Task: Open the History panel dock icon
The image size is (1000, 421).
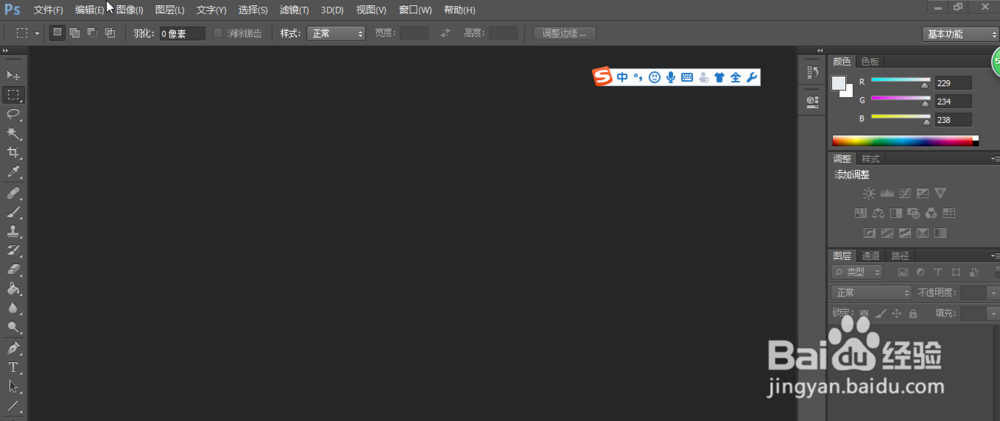Action: (x=812, y=72)
